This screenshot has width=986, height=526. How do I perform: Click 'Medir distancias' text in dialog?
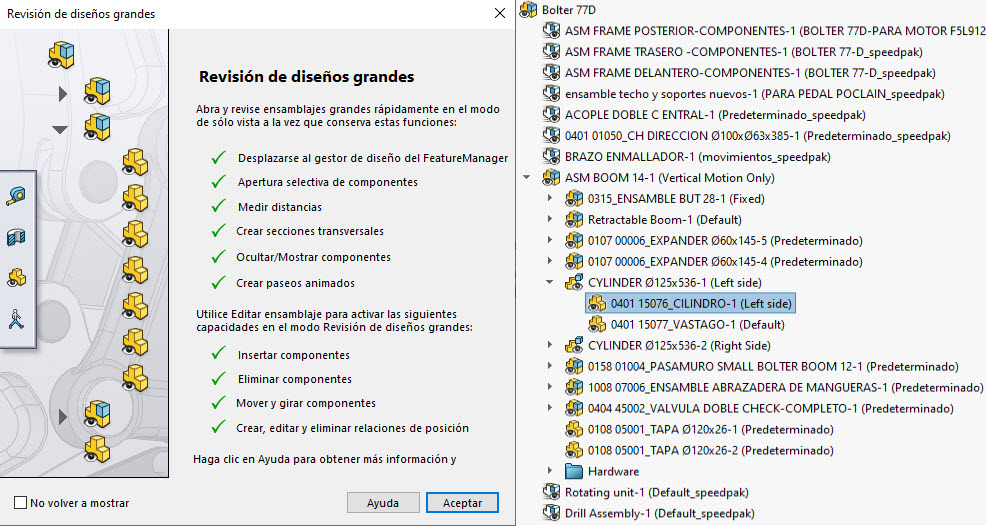coord(280,207)
